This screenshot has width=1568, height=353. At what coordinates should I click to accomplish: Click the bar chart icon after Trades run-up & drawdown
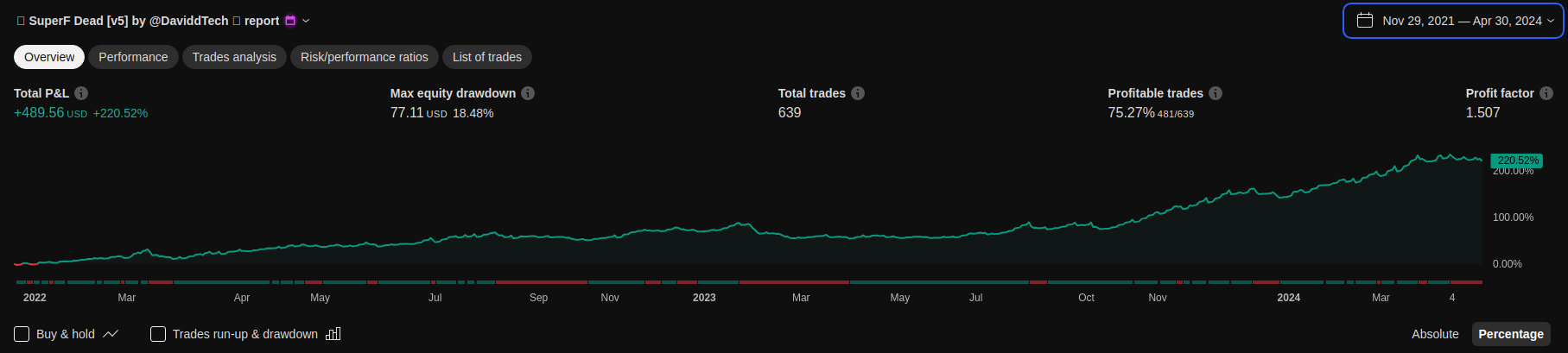333,334
